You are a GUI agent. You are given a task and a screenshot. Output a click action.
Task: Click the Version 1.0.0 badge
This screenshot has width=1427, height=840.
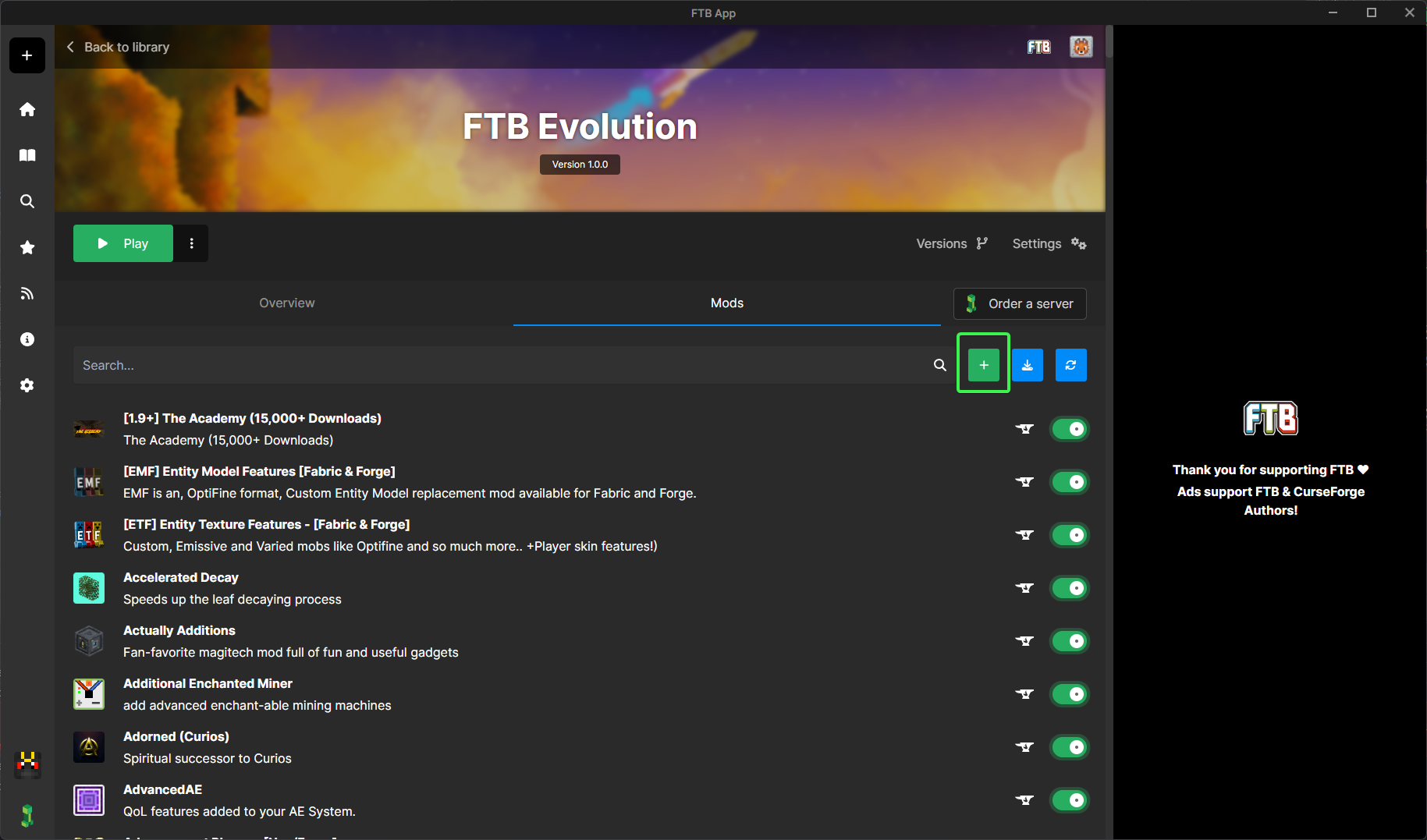point(580,165)
